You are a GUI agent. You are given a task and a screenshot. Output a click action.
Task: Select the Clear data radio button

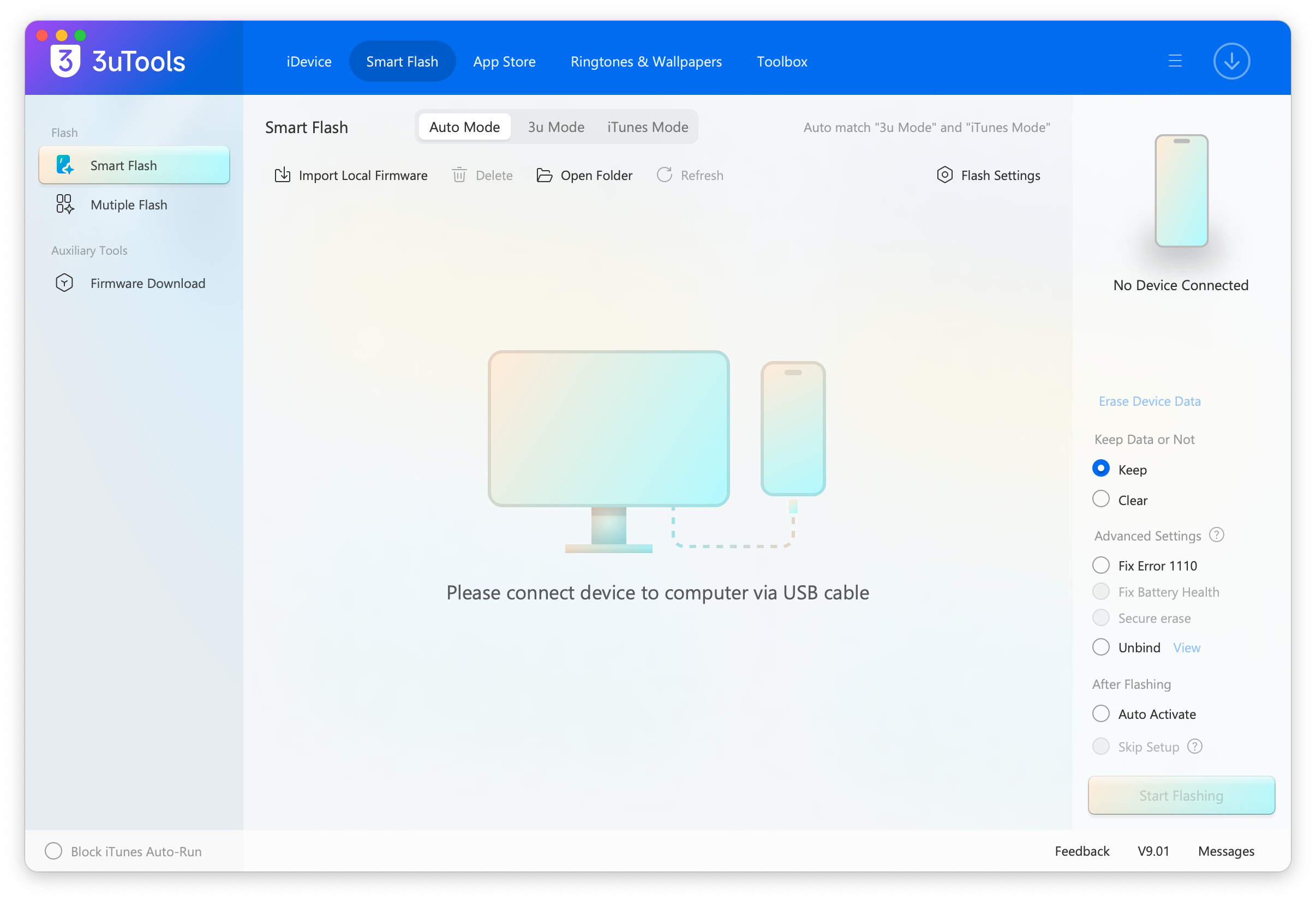pyautogui.click(x=1100, y=499)
